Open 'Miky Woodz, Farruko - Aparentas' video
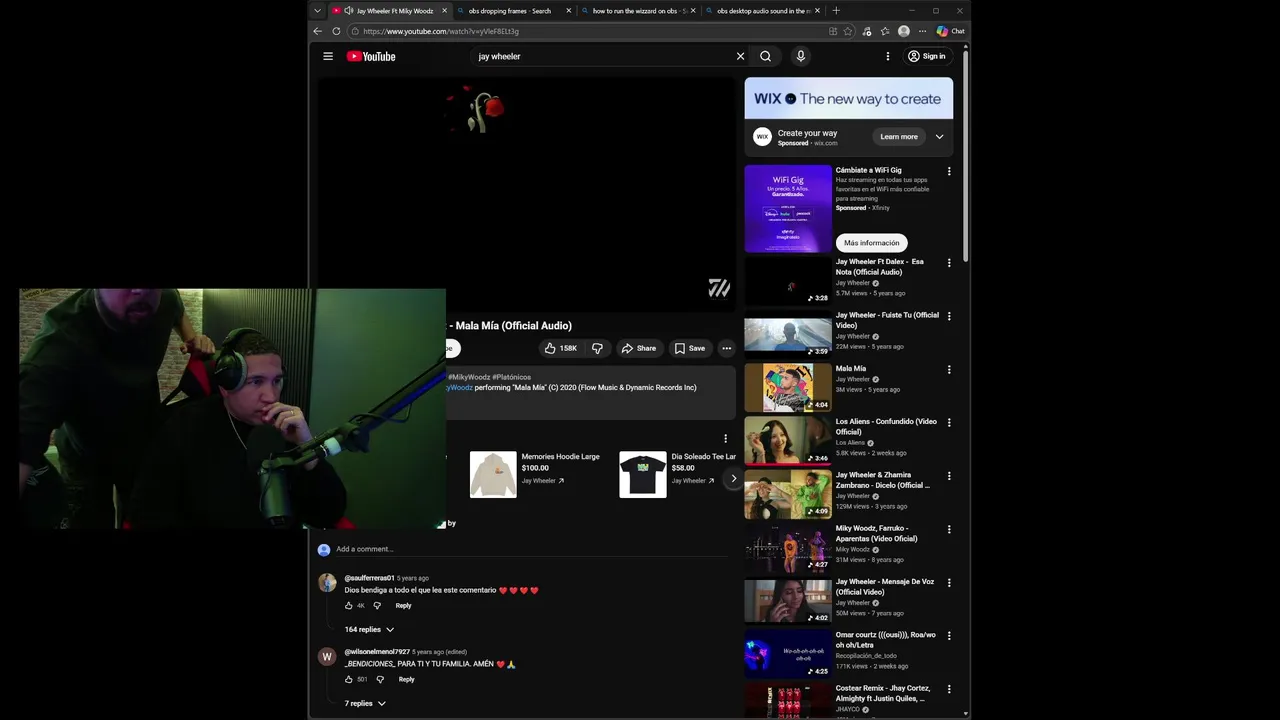 [788, 548]
